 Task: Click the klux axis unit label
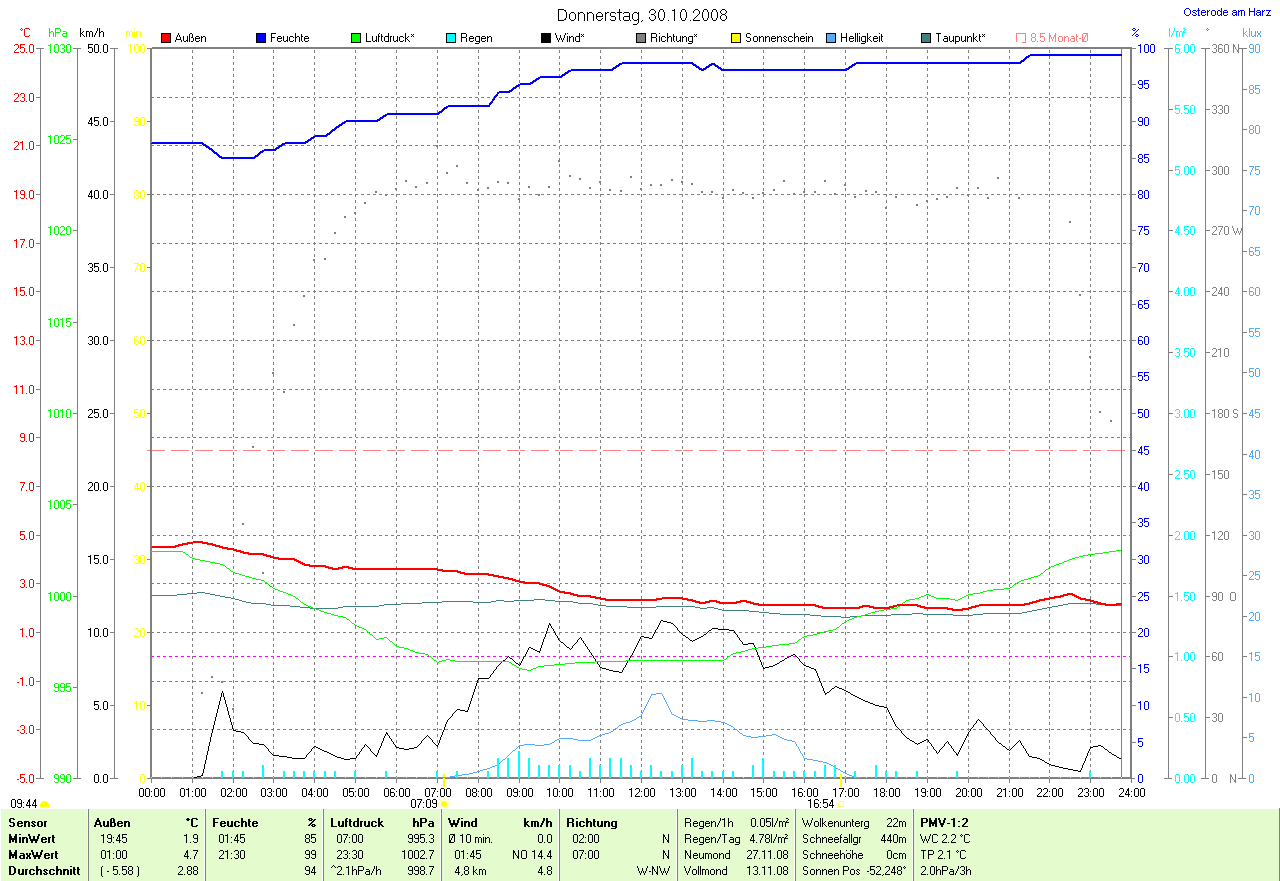point(1251,33)
